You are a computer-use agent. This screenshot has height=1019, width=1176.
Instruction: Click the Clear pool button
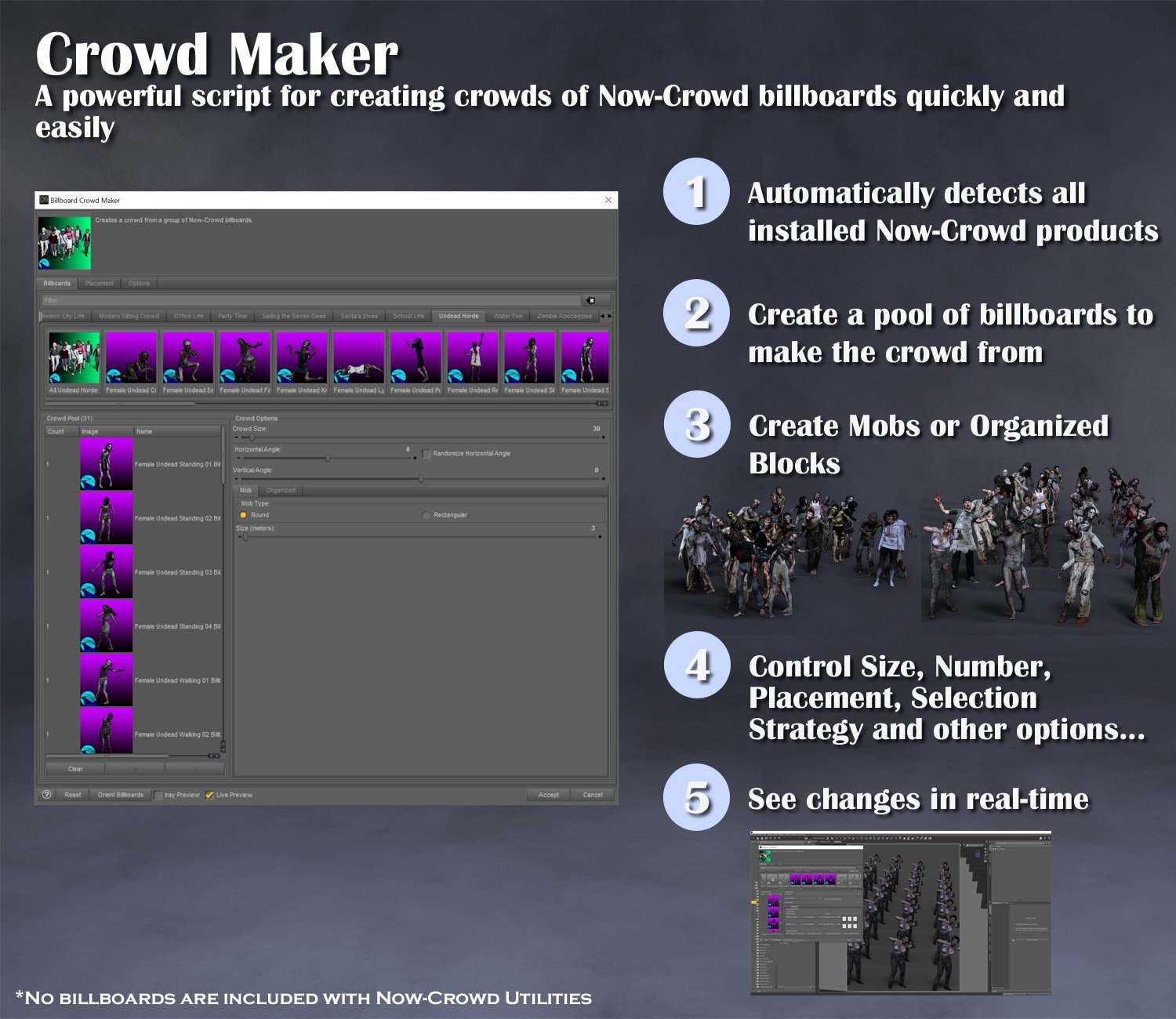[x=75, y=769]
